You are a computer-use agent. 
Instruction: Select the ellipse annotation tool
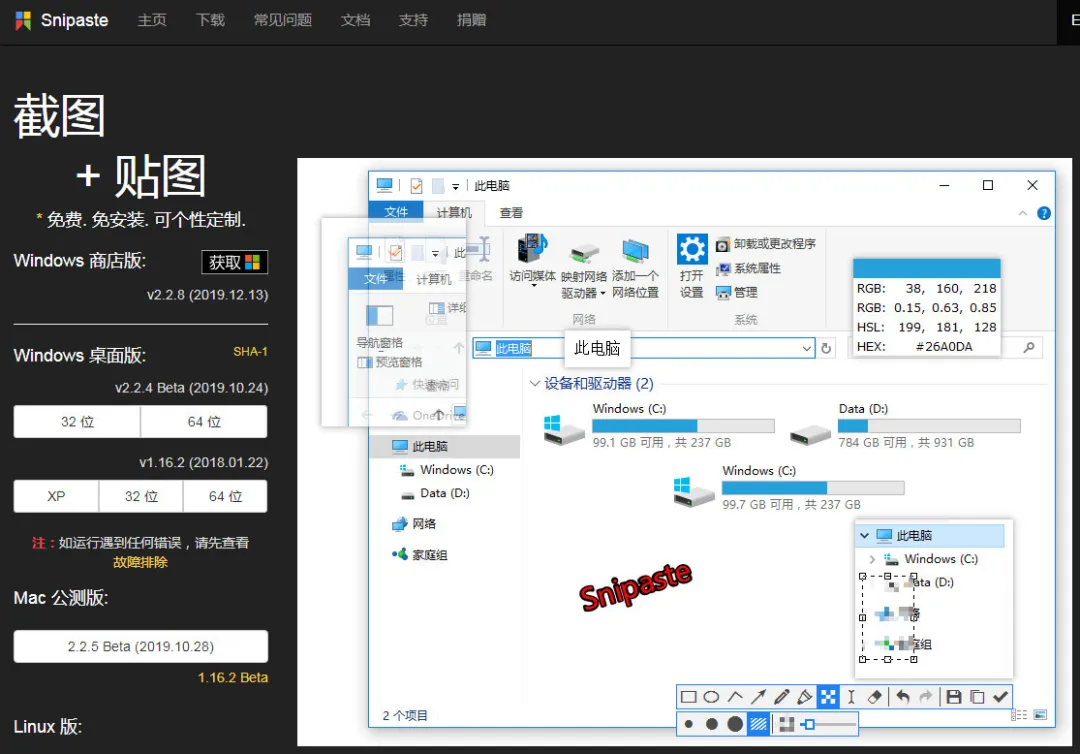(712, 697)
